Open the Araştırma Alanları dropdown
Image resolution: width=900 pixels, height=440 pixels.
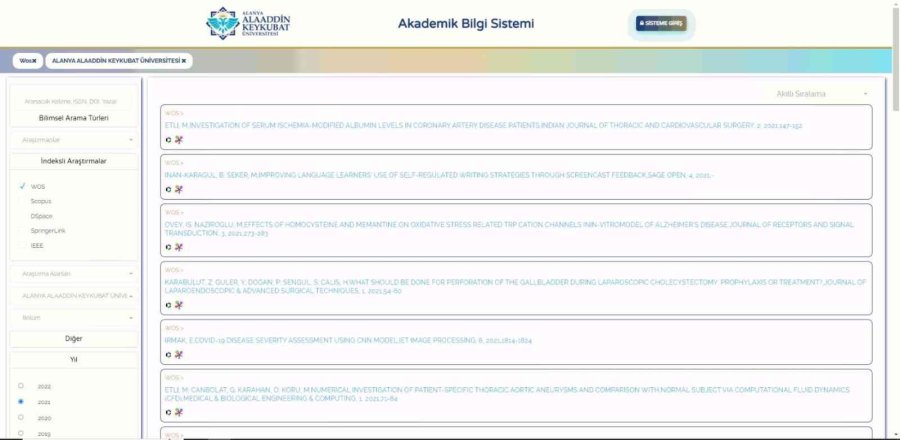(74, 273)
